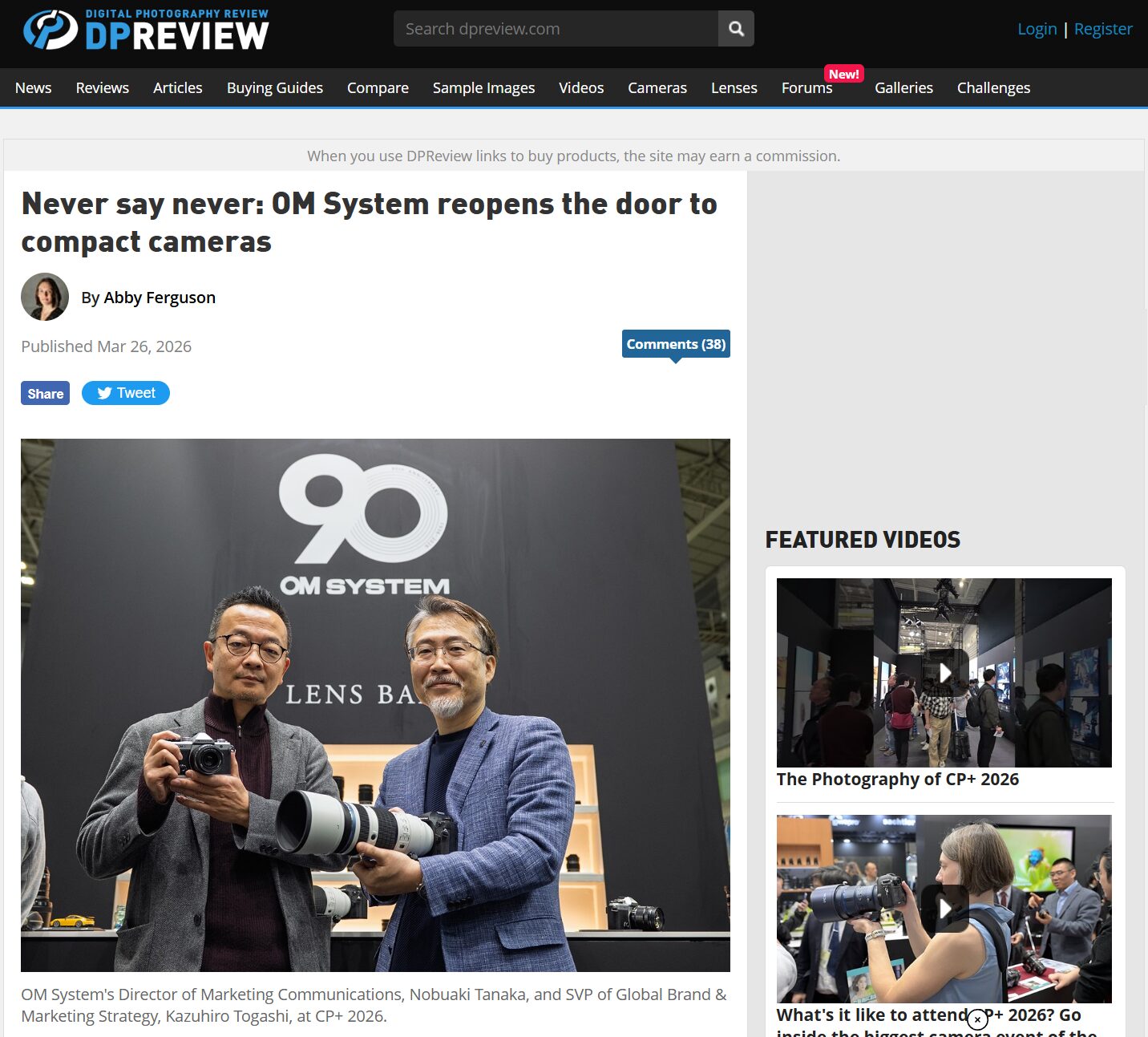The image size is (1148, 1037).
Task: Click the search magnifier icon
Action: tap(736, 29)
